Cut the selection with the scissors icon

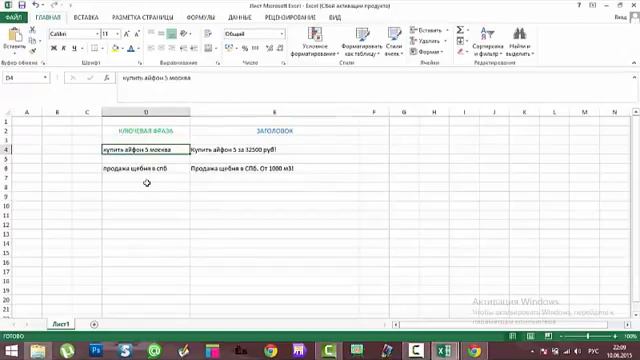pyautogui.click(x=32, y=30)
